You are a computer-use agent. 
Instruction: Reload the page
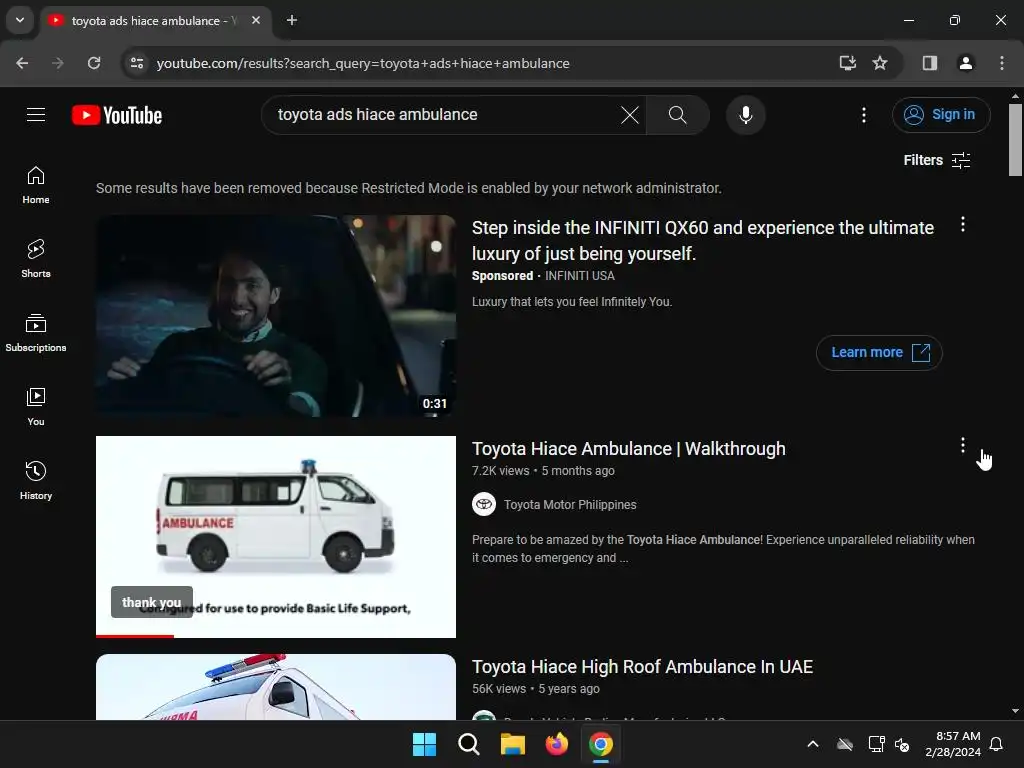[x=94, y=63]
